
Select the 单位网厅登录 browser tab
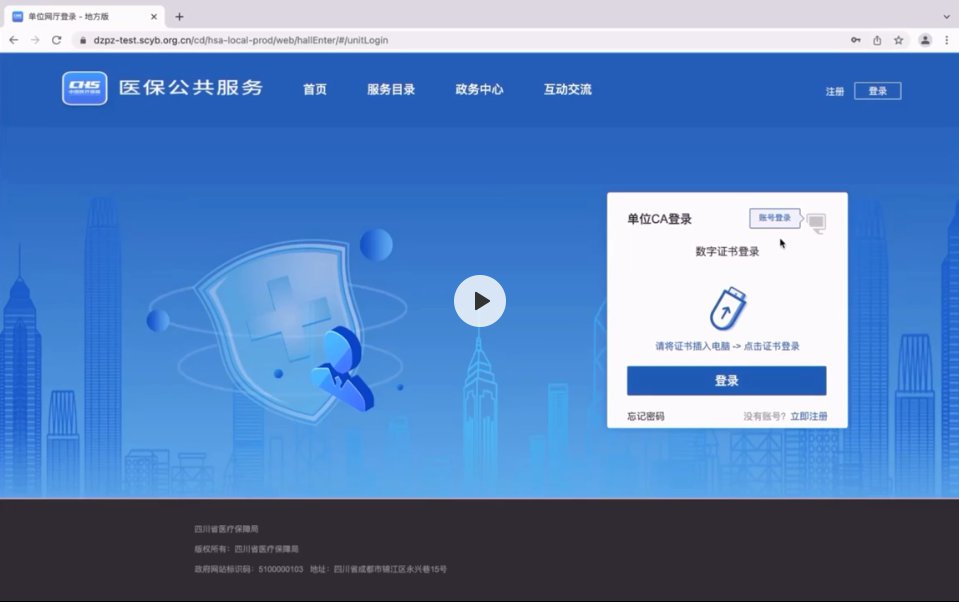(x=84, y=17)
